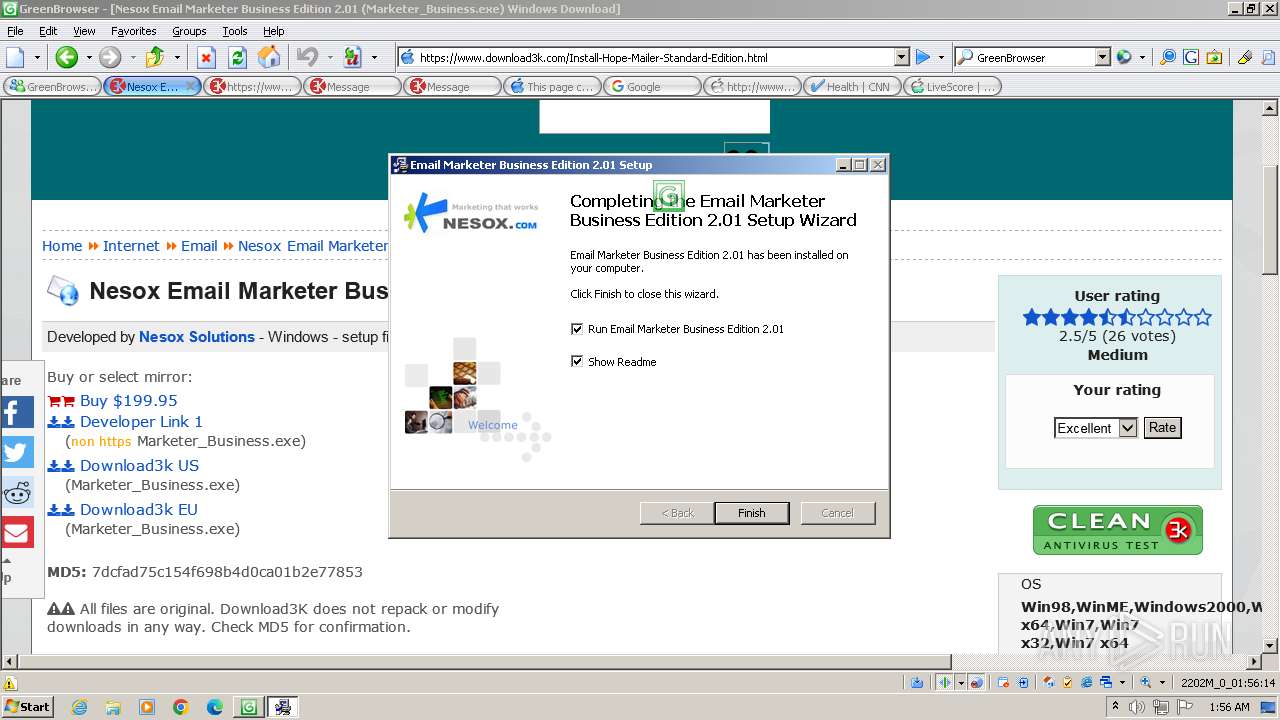Click the Internet breadcrumb link

(x=131, y=246)
